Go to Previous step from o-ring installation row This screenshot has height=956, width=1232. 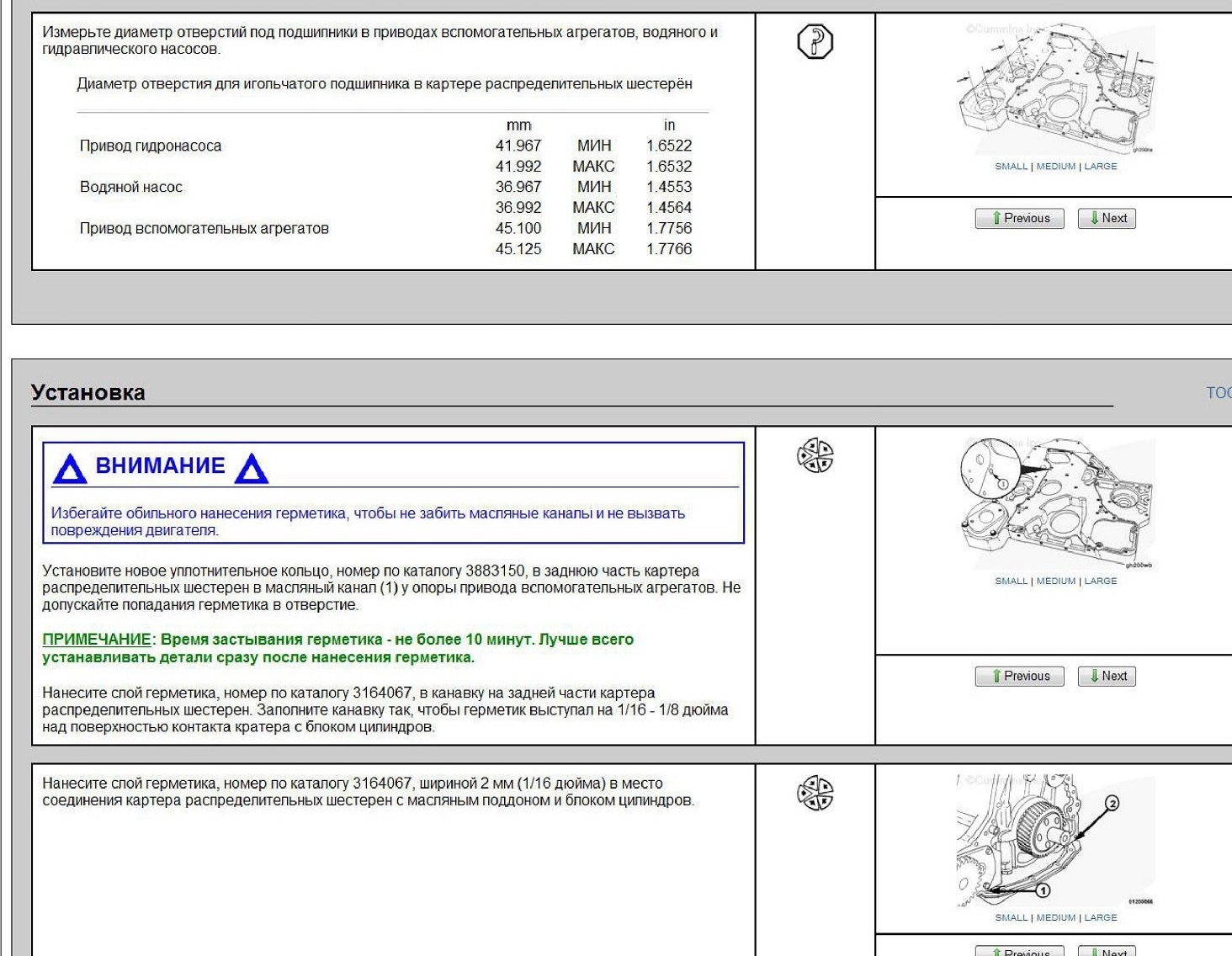click(x=1019, y=677)
